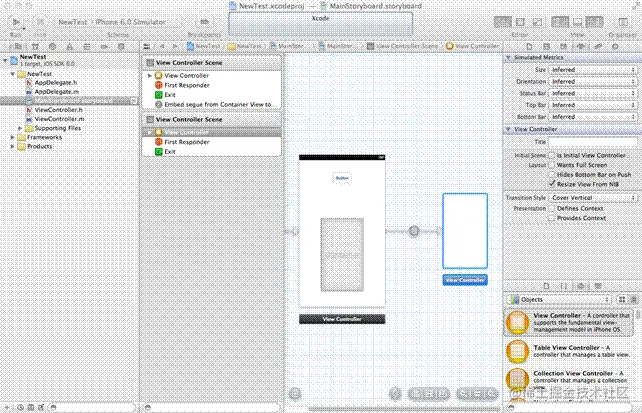Open the Transition Style dropdown
The width and height of the screenshot is (642, 413).
point(592,198)
